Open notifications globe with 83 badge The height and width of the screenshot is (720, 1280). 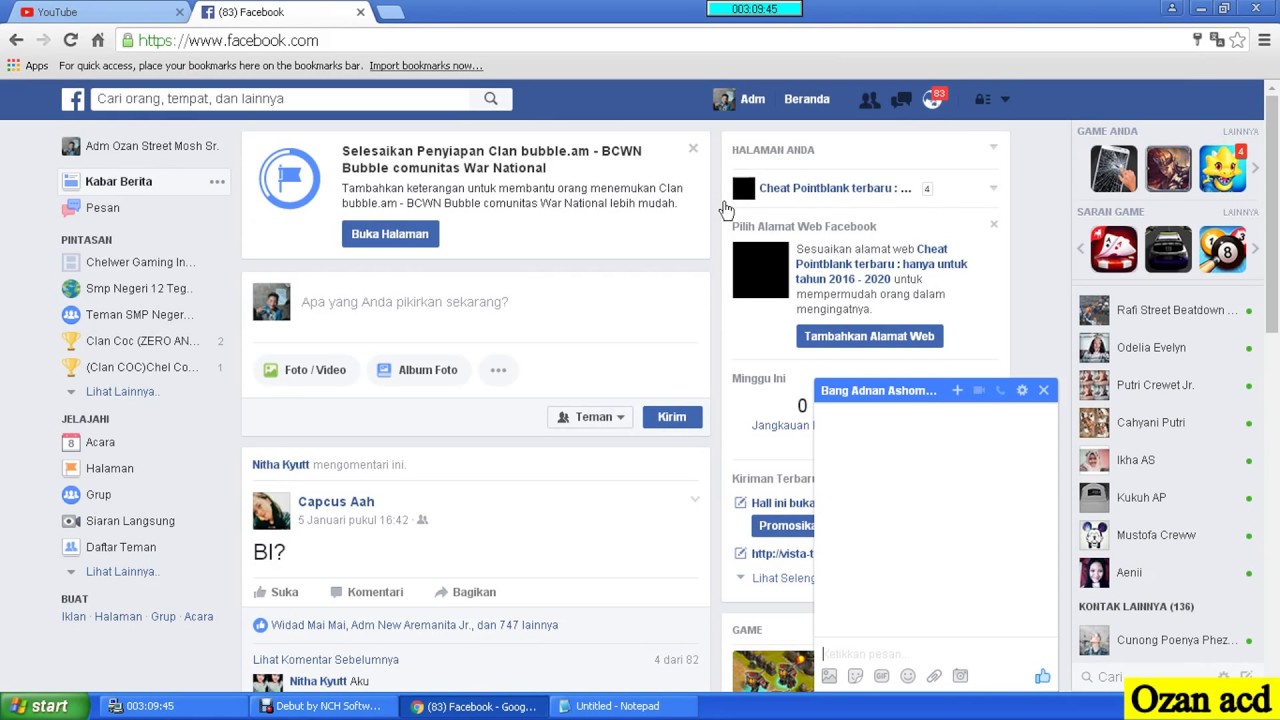933,99
